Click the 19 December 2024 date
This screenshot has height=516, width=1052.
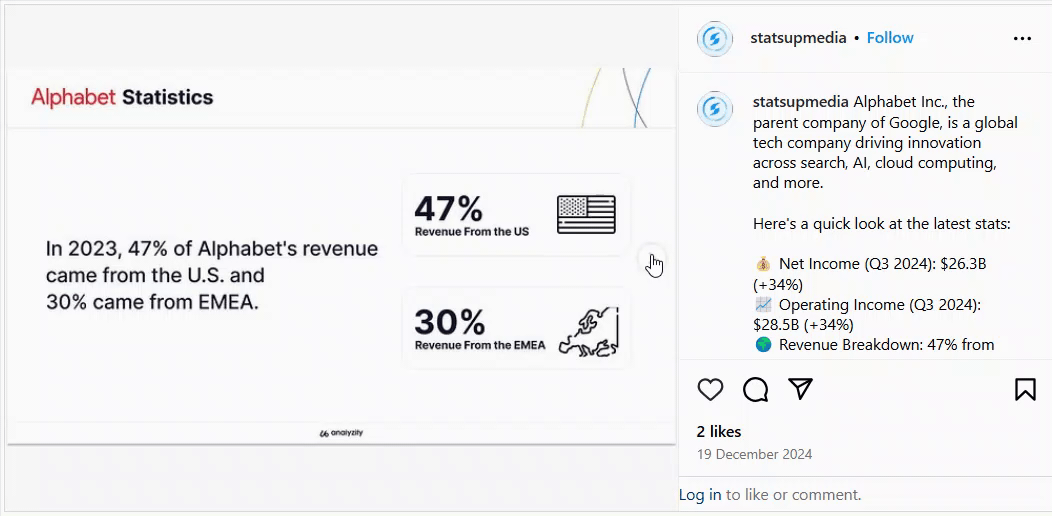754,454
